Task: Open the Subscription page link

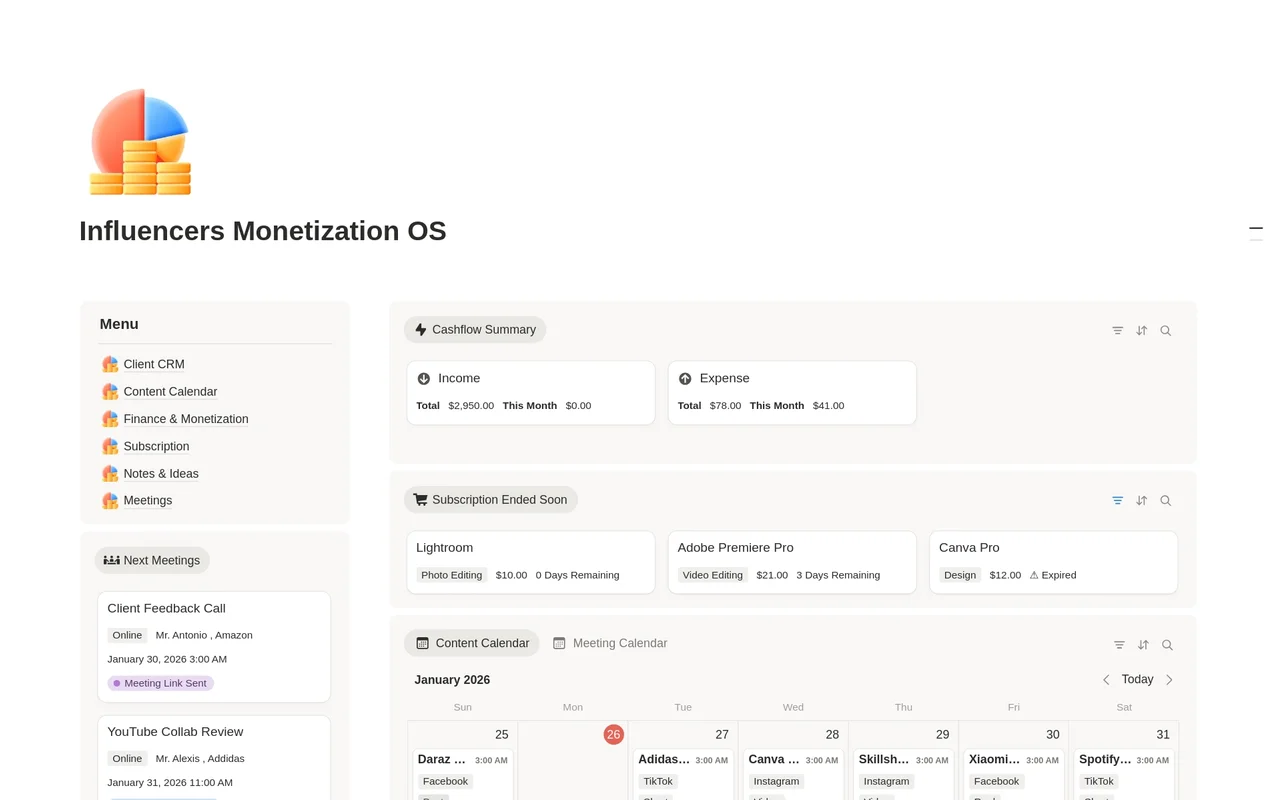Action: point(156,446)
